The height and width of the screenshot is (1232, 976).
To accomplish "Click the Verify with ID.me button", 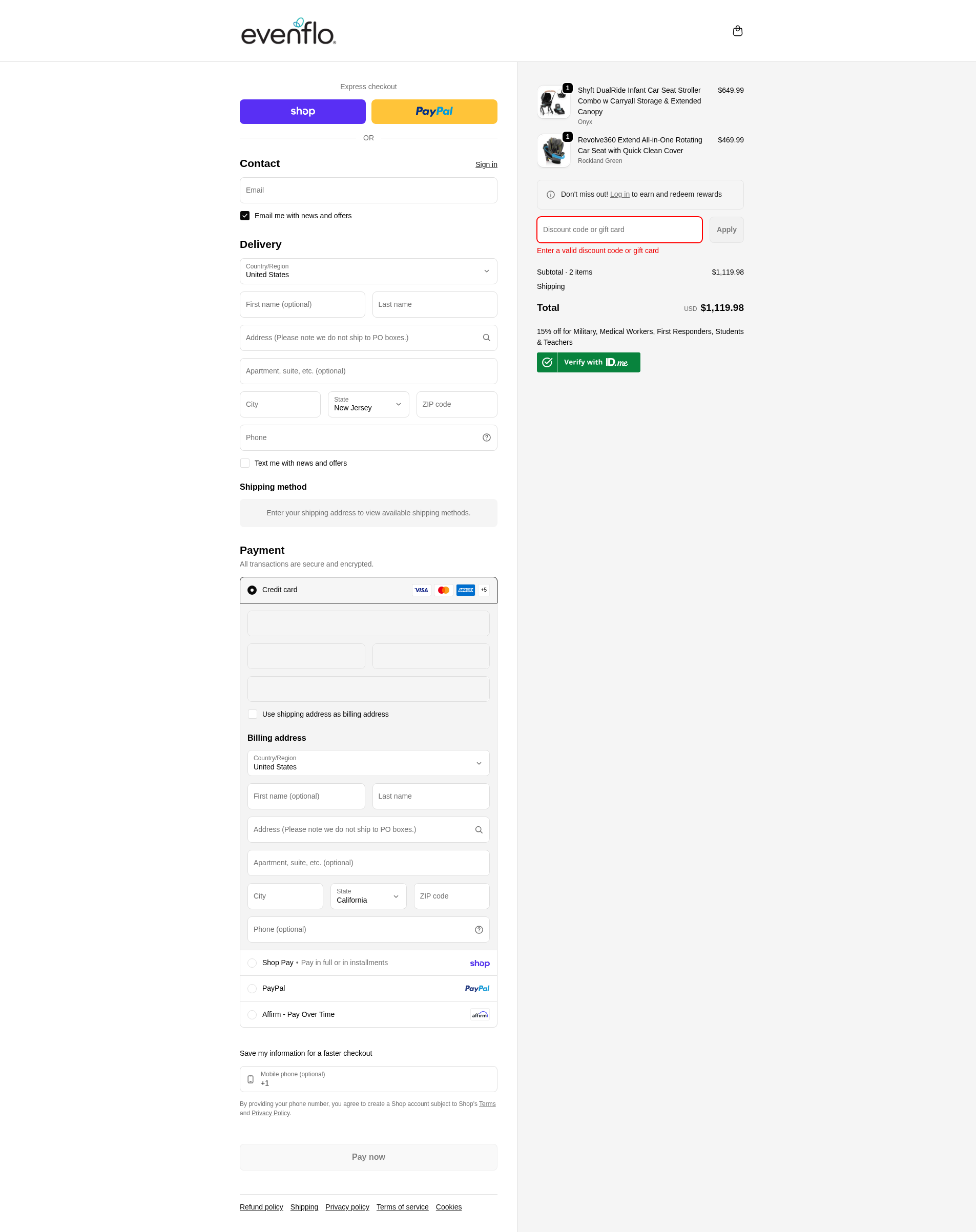I will tap(588, 362).
